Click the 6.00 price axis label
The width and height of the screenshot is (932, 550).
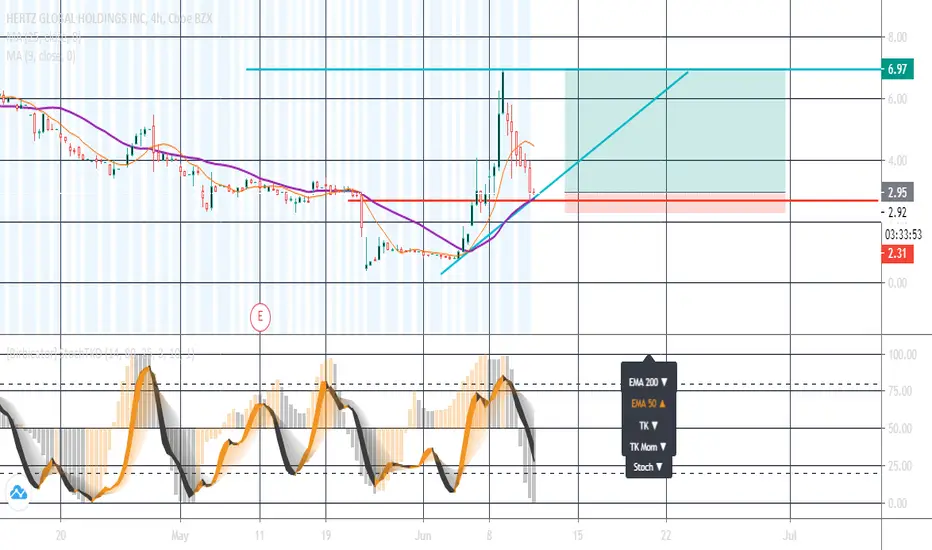click(x=897, y=99)
